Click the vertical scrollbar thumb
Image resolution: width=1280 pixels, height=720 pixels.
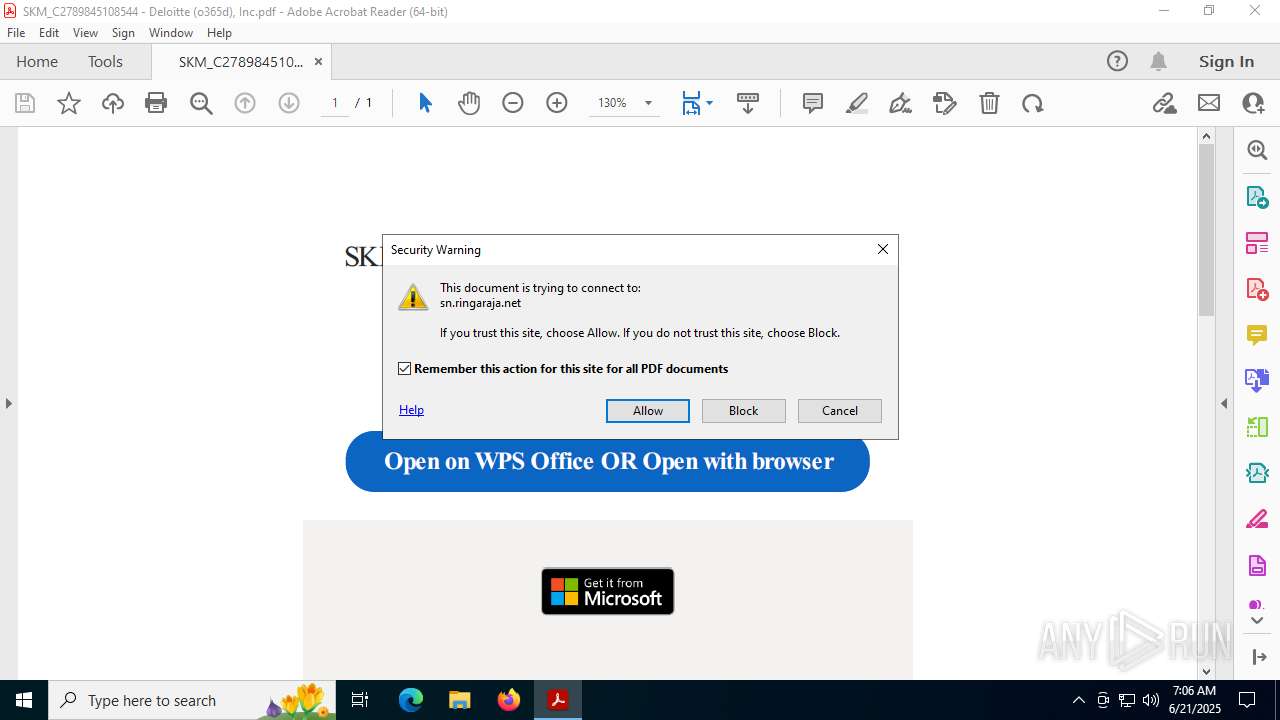coord(1206,229)
